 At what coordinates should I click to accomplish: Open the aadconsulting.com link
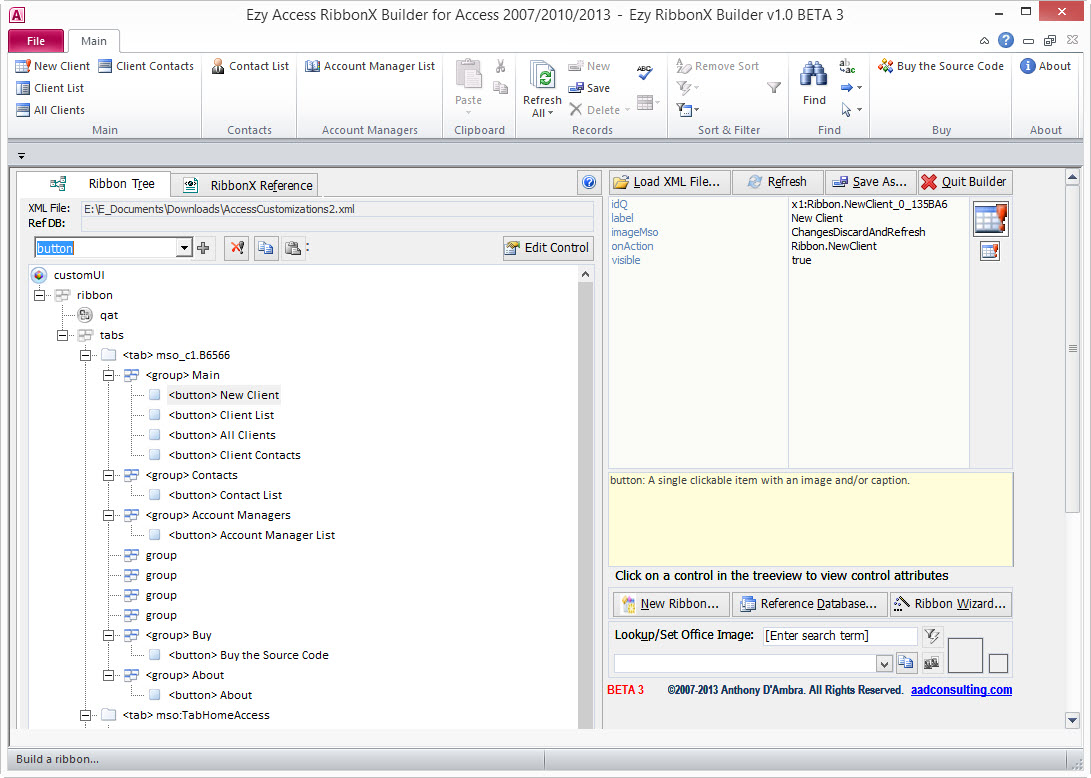[x=961, y=690]
